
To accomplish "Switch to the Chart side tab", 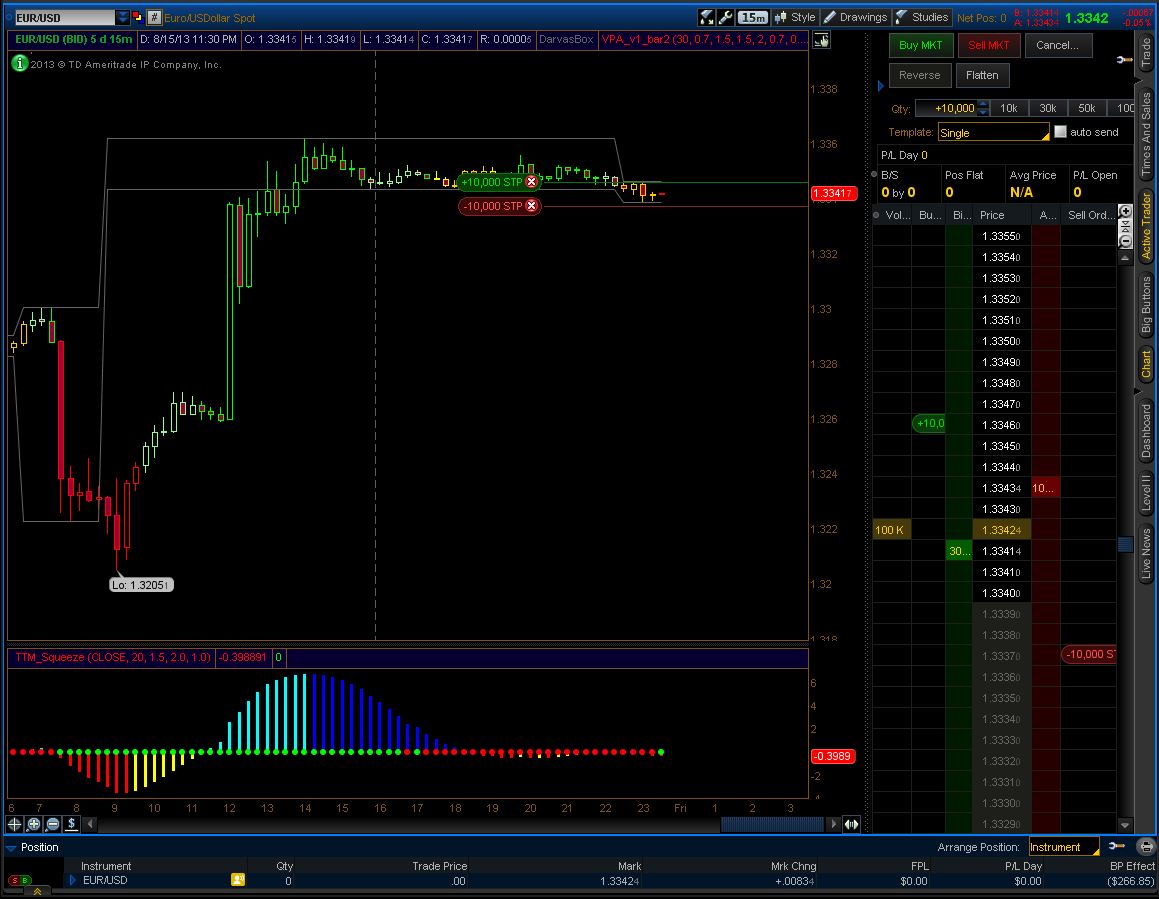I will [x=1146, y=364].
